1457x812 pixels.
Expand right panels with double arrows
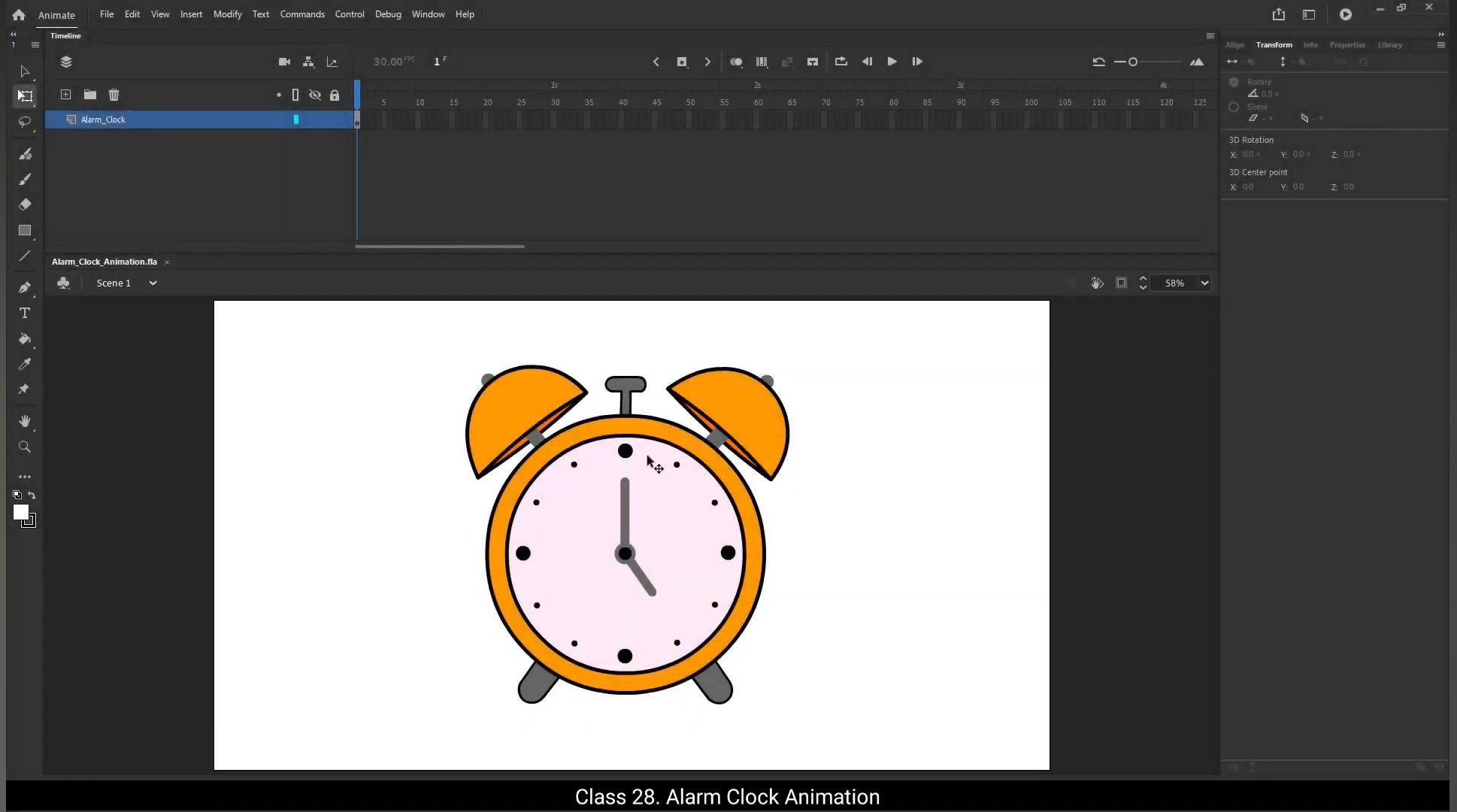click(x=1441, y=34)
